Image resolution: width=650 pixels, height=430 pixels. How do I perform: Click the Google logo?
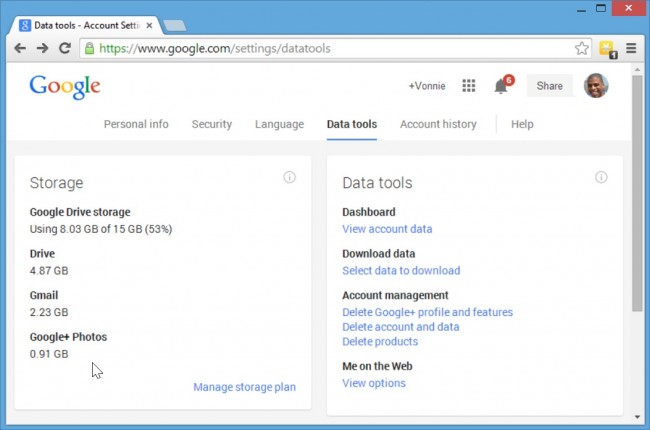[65, 87]
